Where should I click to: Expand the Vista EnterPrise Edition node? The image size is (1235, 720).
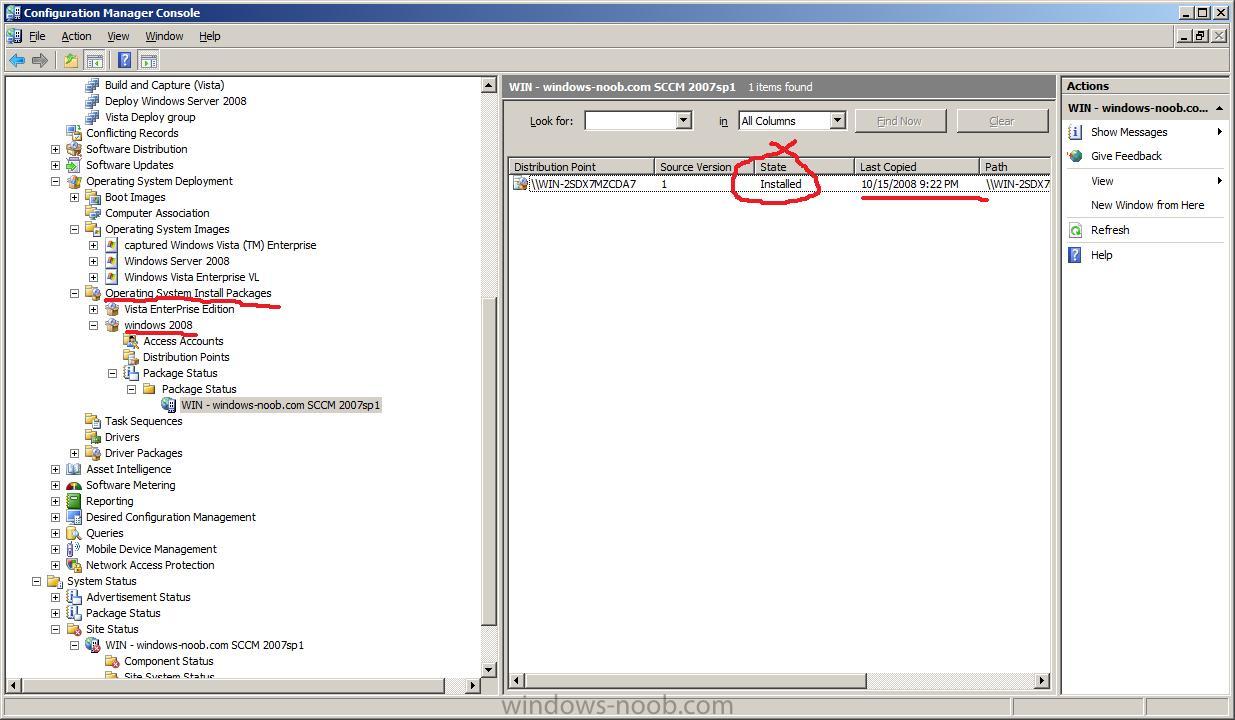point(93,309)
